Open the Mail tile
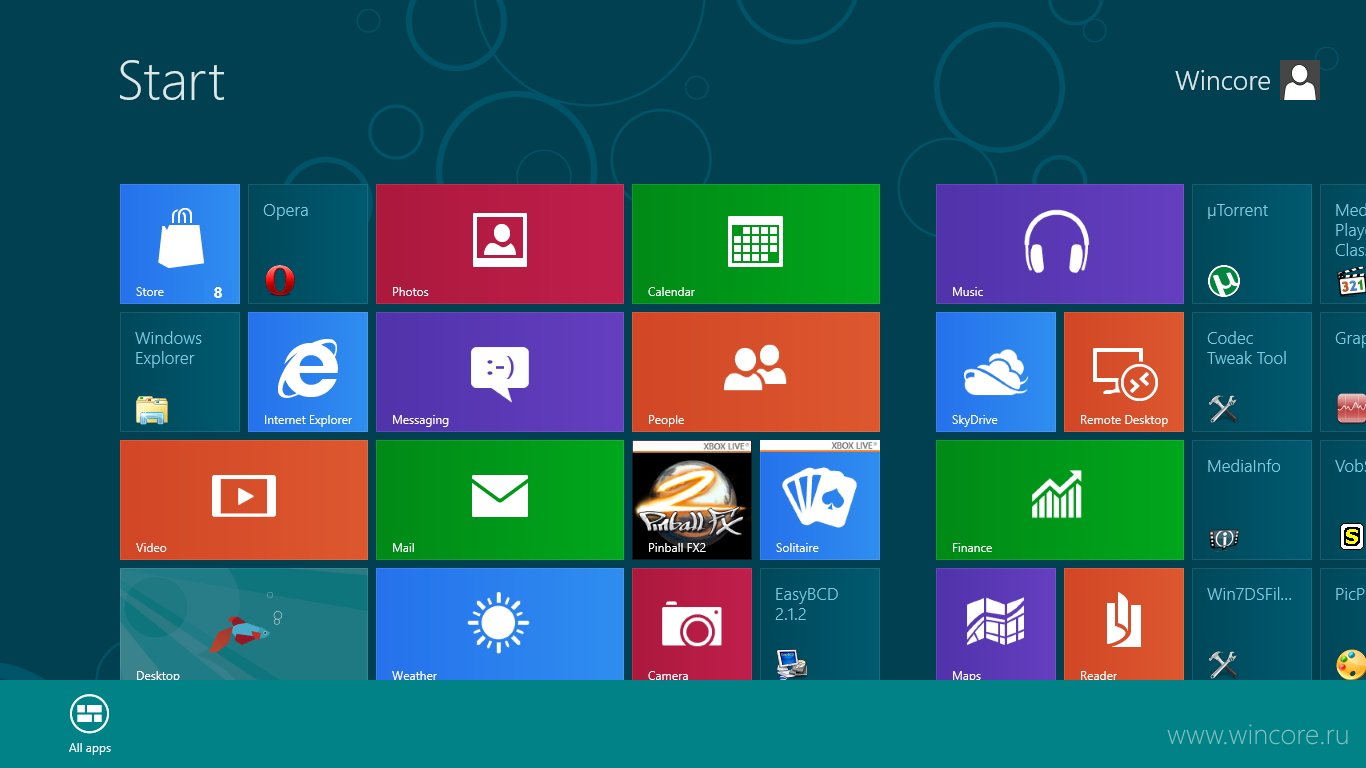The width and height of the screenshot is (1366, 768). coord(500,500)
